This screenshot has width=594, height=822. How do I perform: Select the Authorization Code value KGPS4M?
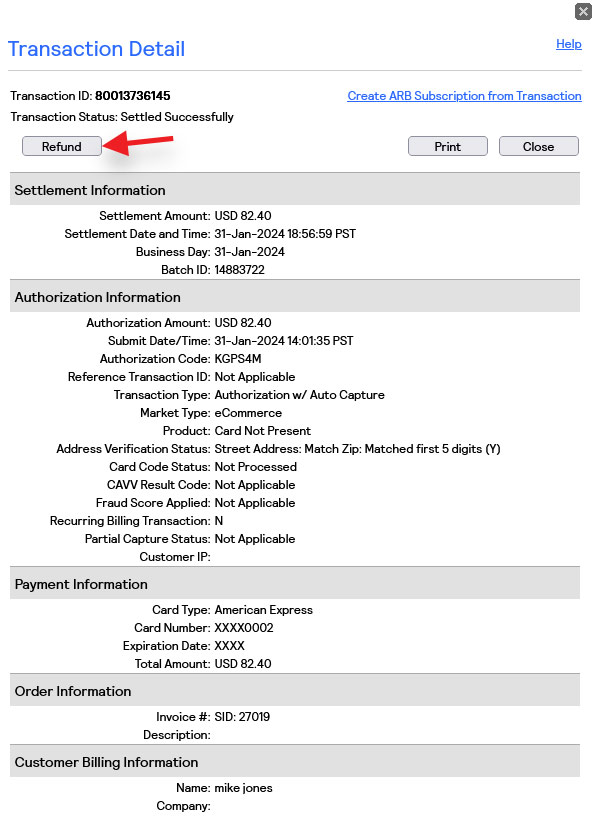point(238,359)
